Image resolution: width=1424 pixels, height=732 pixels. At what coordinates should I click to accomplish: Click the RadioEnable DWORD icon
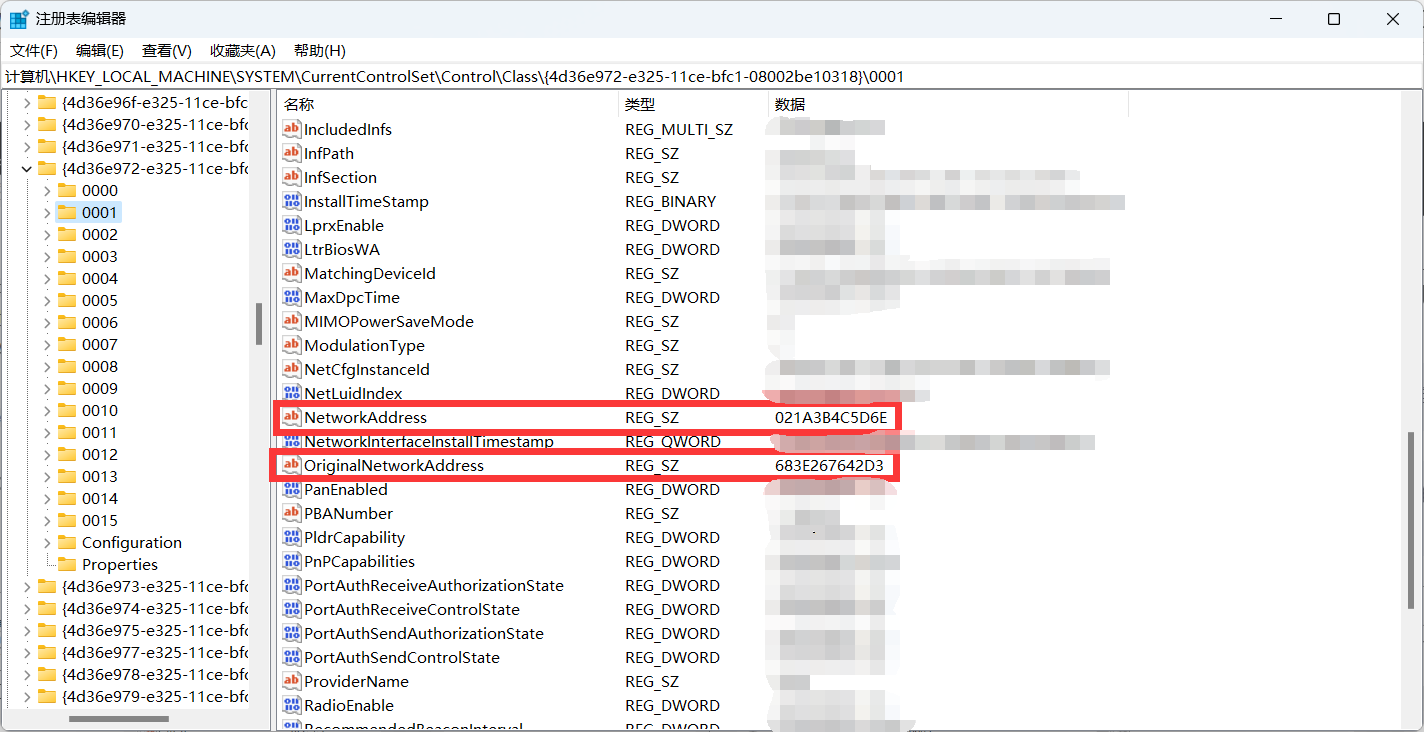pos(291,705)
